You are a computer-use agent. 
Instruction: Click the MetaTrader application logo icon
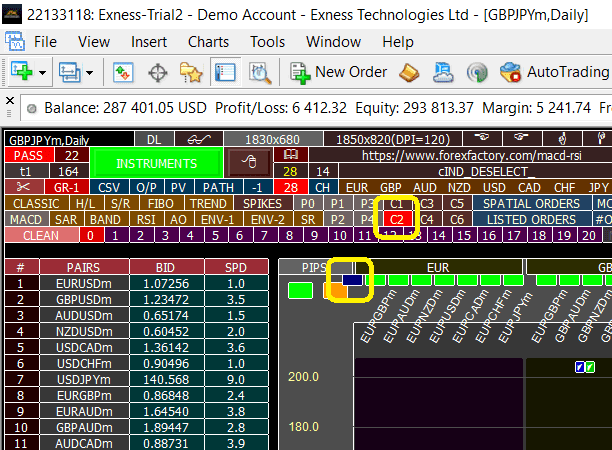(x=12, y=15)
